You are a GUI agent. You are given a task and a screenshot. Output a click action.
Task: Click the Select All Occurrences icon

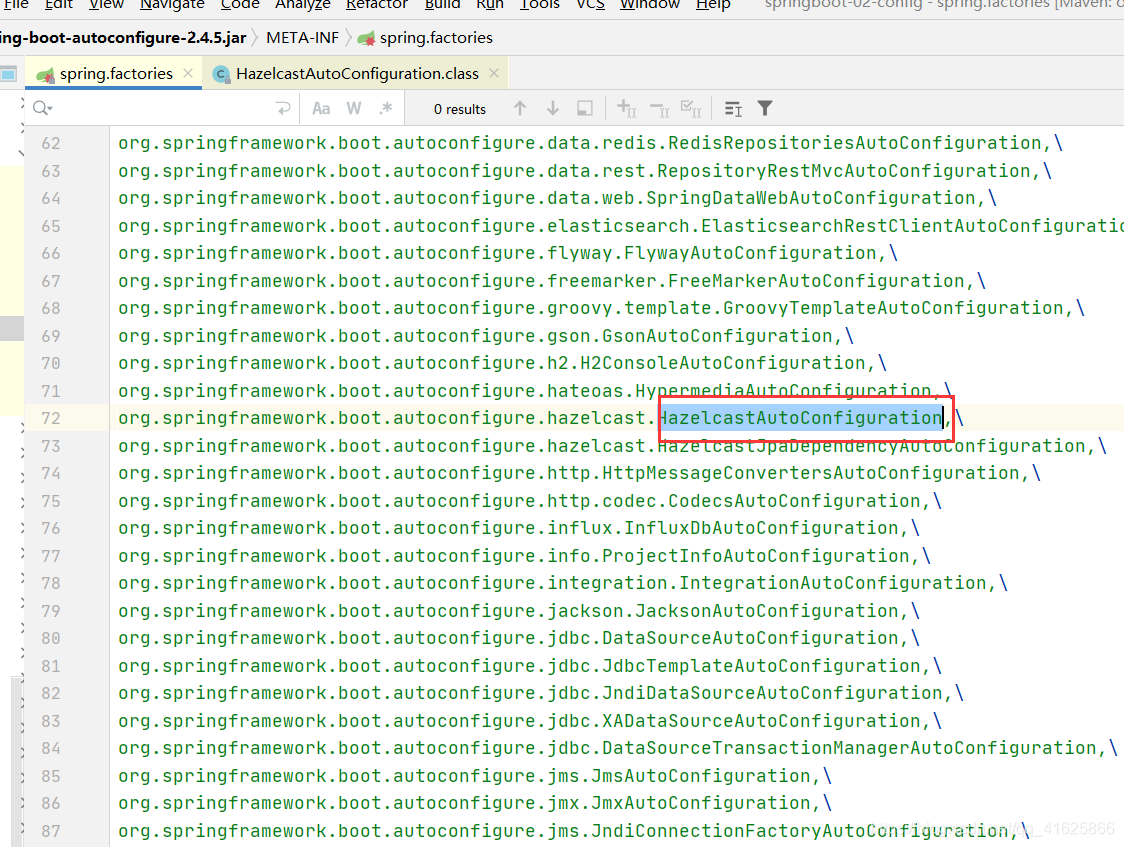click(x=689, y=108)
